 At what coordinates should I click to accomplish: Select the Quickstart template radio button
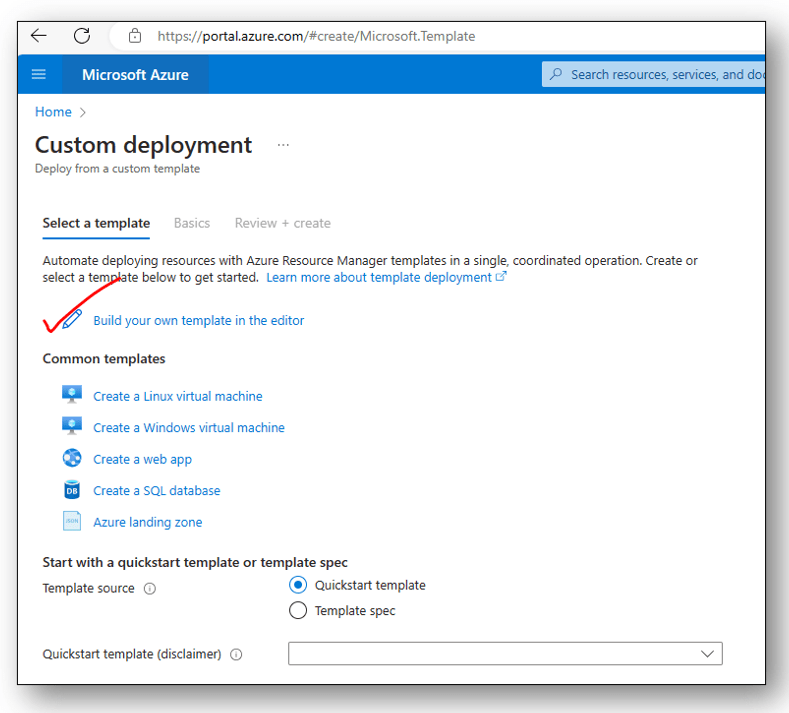point(298,585)
